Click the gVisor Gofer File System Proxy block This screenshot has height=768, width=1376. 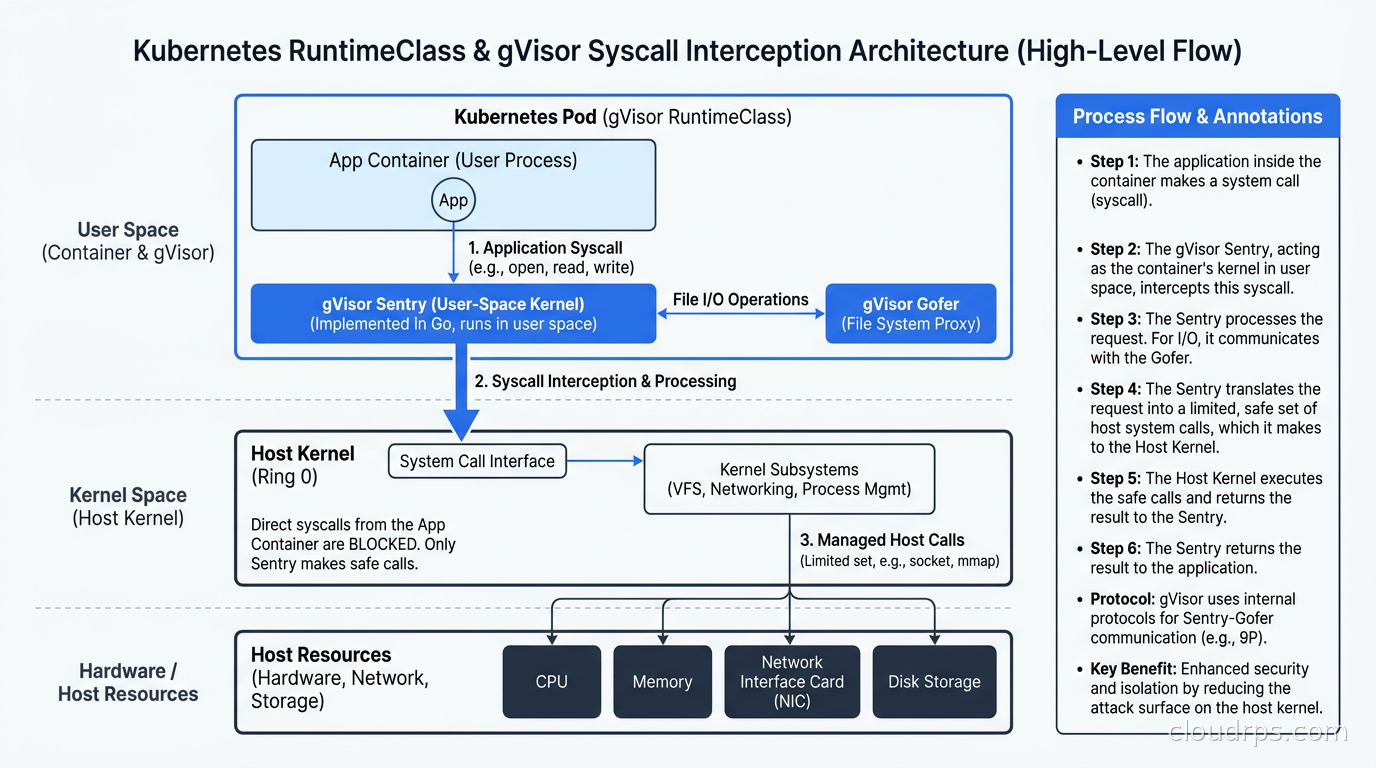pyautogui.click(x=911, y=313)
